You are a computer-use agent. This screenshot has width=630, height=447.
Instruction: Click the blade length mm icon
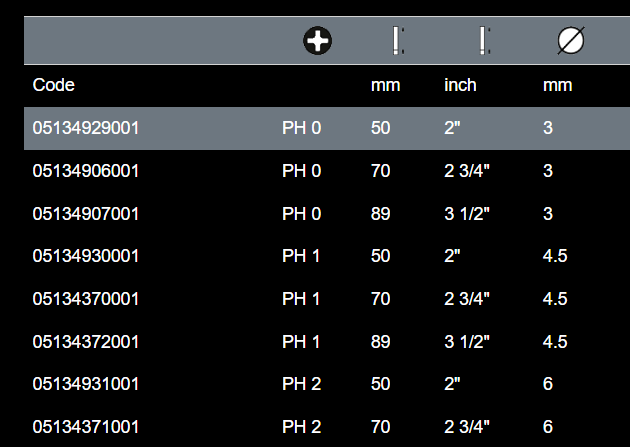pos(397,41)
